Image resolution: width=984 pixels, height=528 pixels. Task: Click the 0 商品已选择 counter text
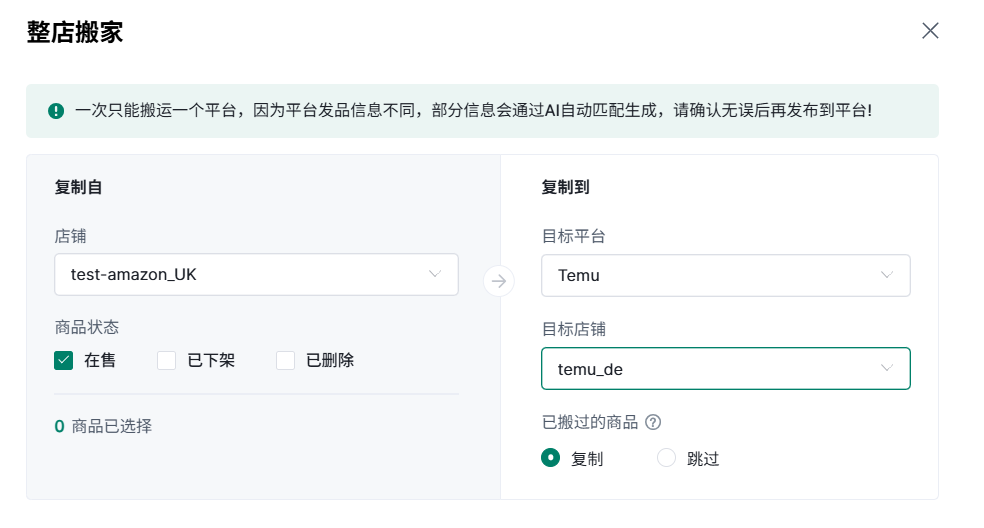coord(103,426)
